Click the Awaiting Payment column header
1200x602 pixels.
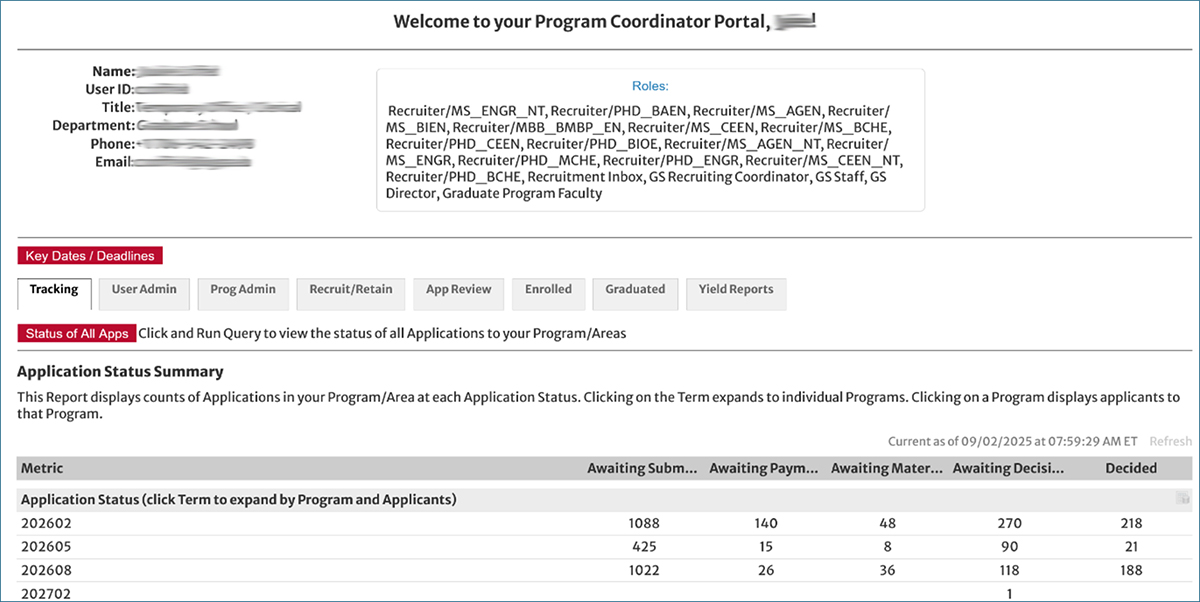click(764, 468)
